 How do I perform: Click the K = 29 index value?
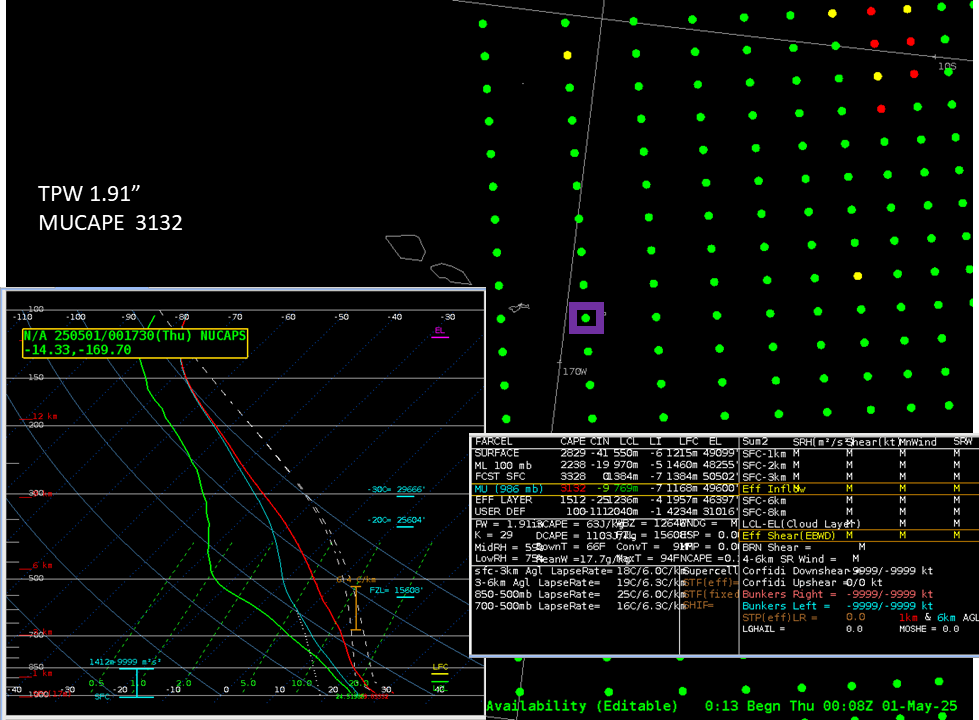[x=493, y=535]
